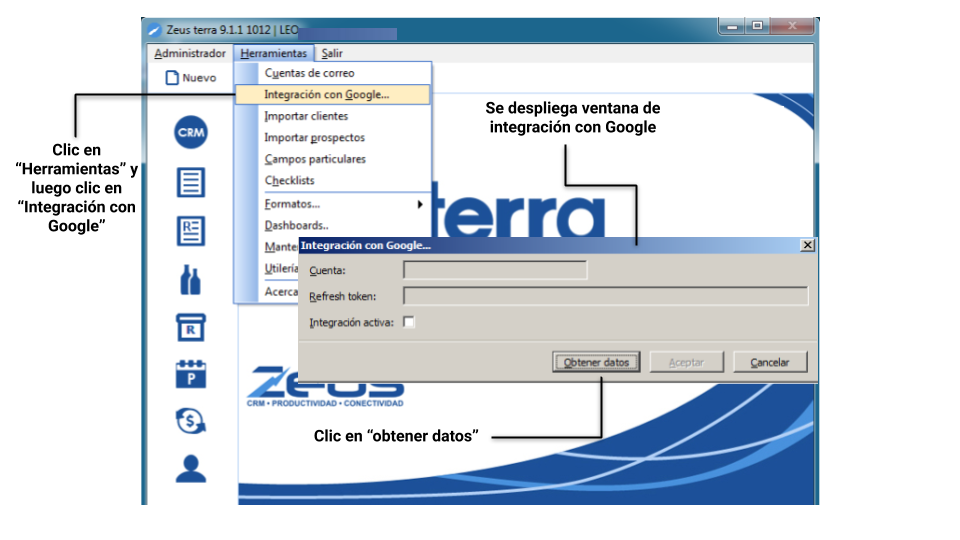The image size is (960, 540).
Task: Click into the Cuenta input field
Action: click(495, 270)
